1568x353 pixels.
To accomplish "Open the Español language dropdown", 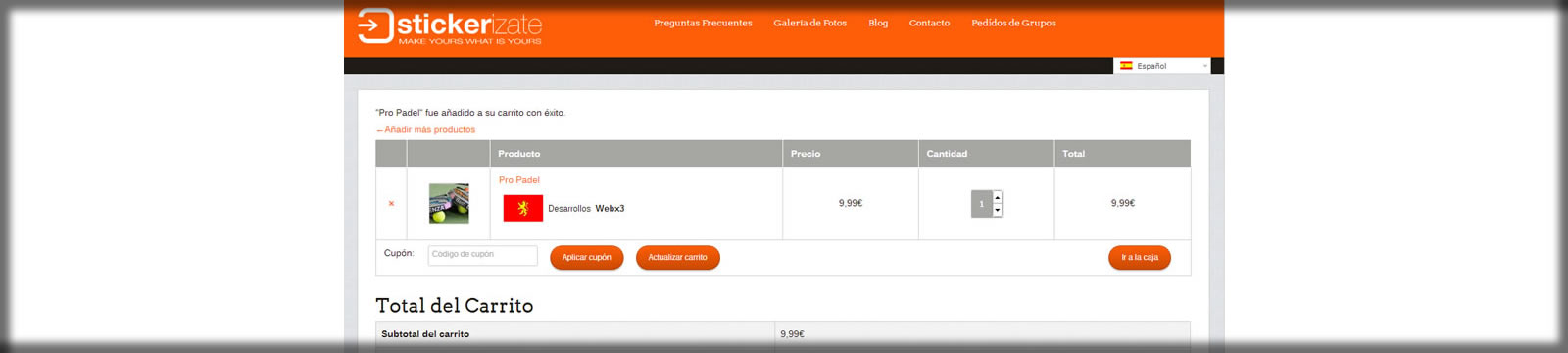I will 1162,66.
